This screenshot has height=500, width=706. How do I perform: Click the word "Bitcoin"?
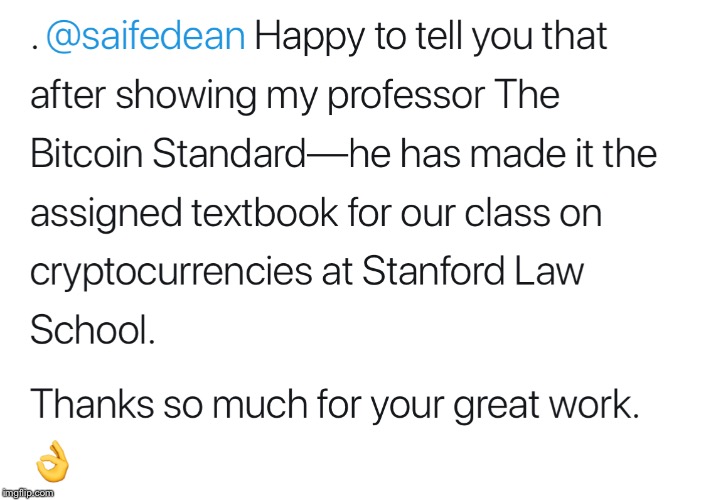tap(86, 154)
